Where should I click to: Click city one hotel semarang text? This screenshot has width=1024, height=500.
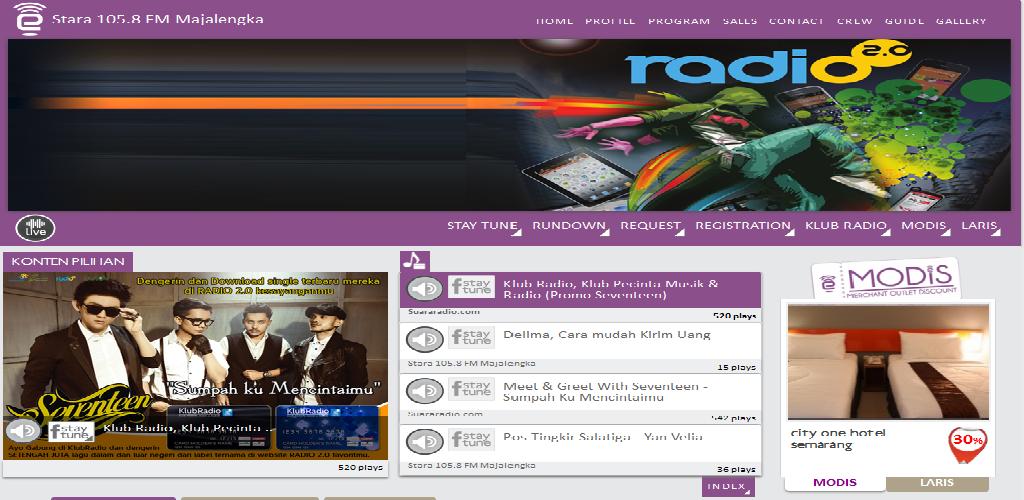tap(838, 439)
